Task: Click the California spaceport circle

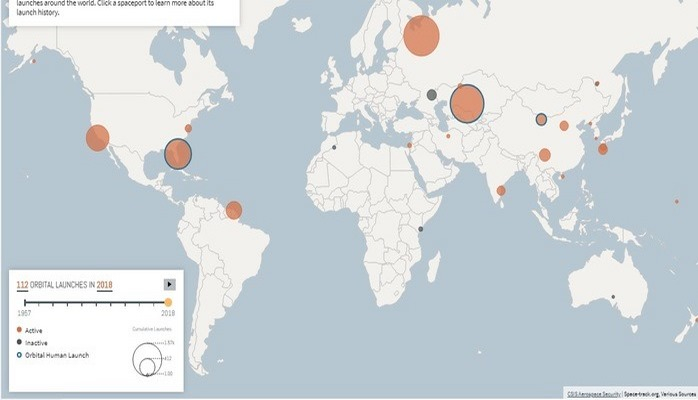Action: [97, 138]
